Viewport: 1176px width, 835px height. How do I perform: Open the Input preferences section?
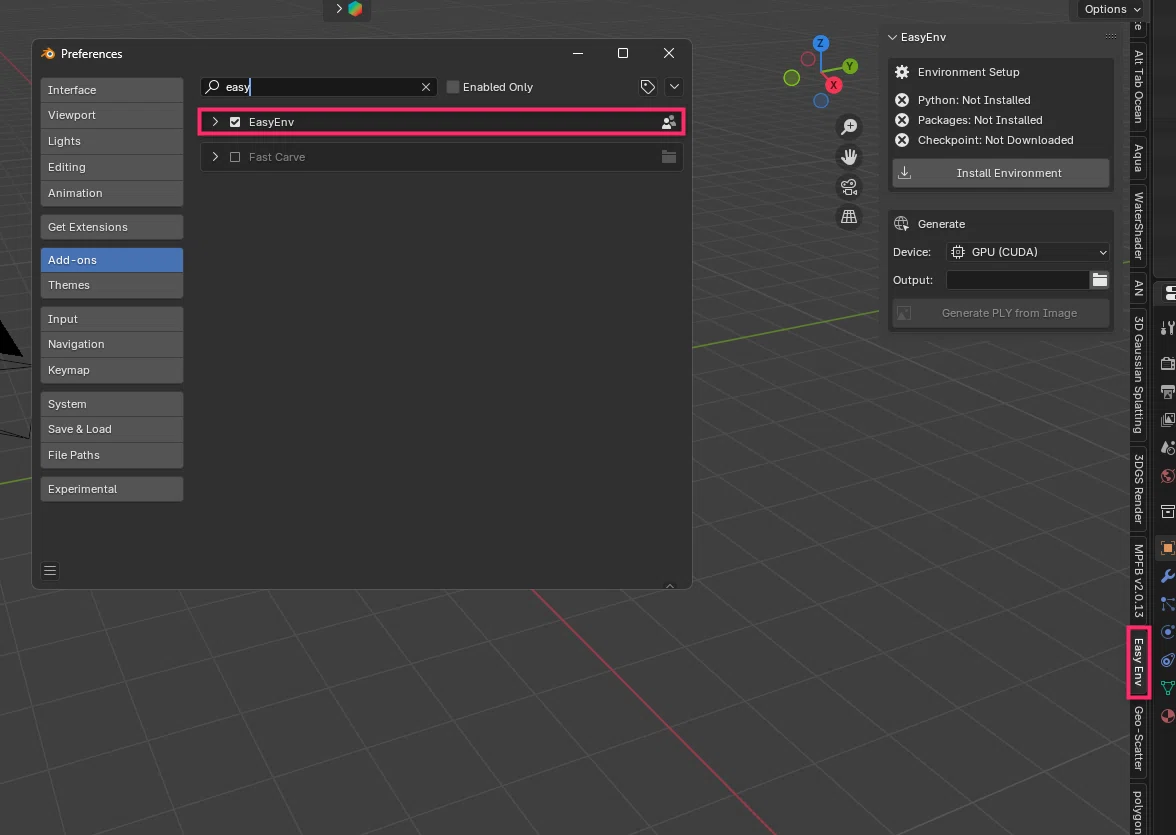point(112,319)
